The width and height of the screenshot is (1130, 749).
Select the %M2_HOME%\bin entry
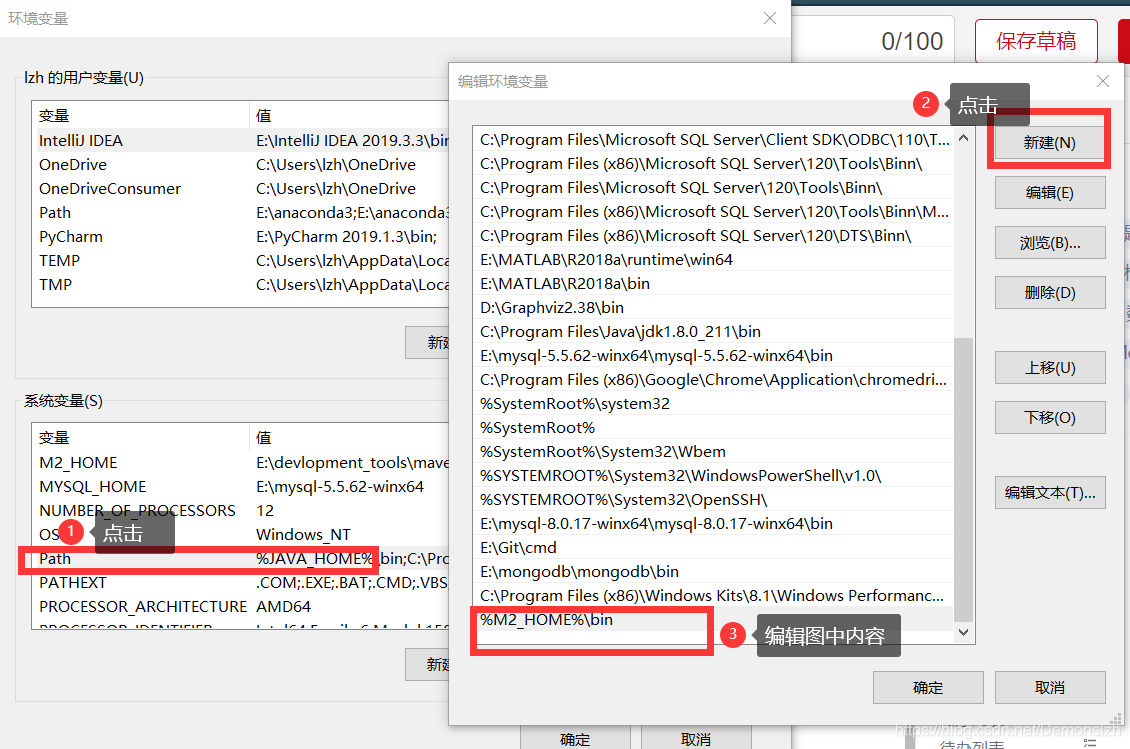(x=713, y=619)
